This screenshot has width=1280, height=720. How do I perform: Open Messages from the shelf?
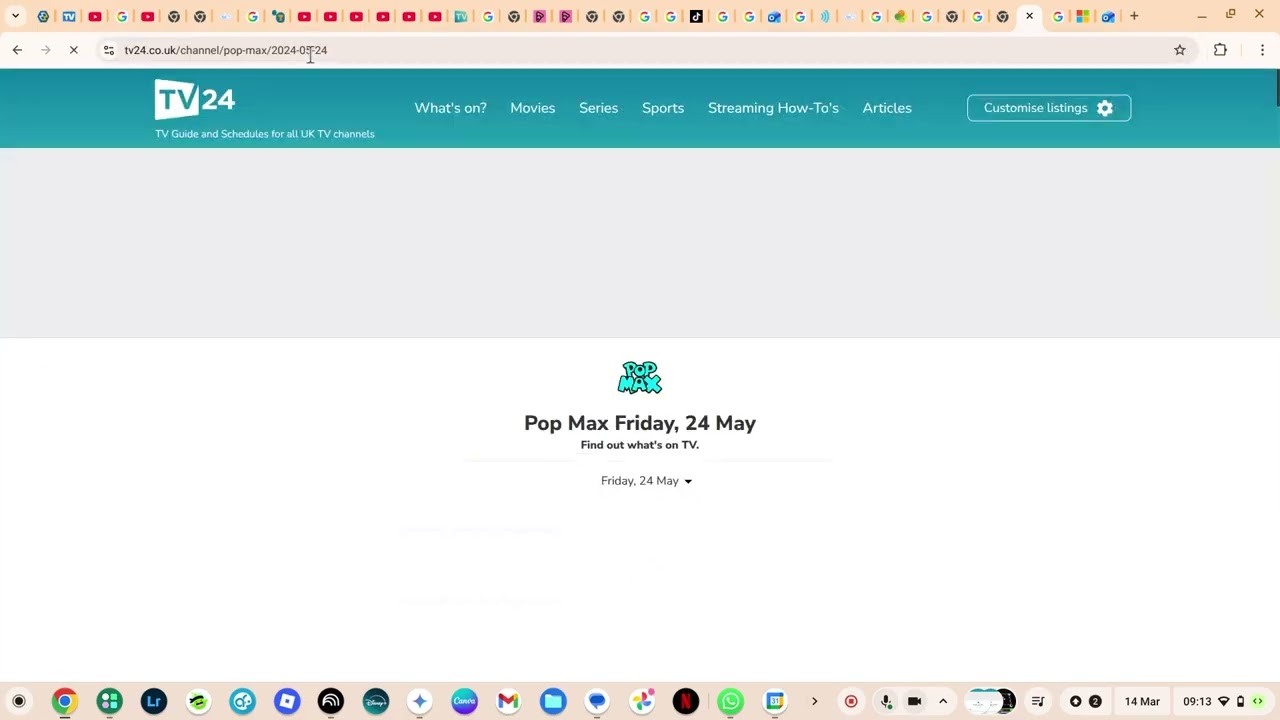click(597, 701)
